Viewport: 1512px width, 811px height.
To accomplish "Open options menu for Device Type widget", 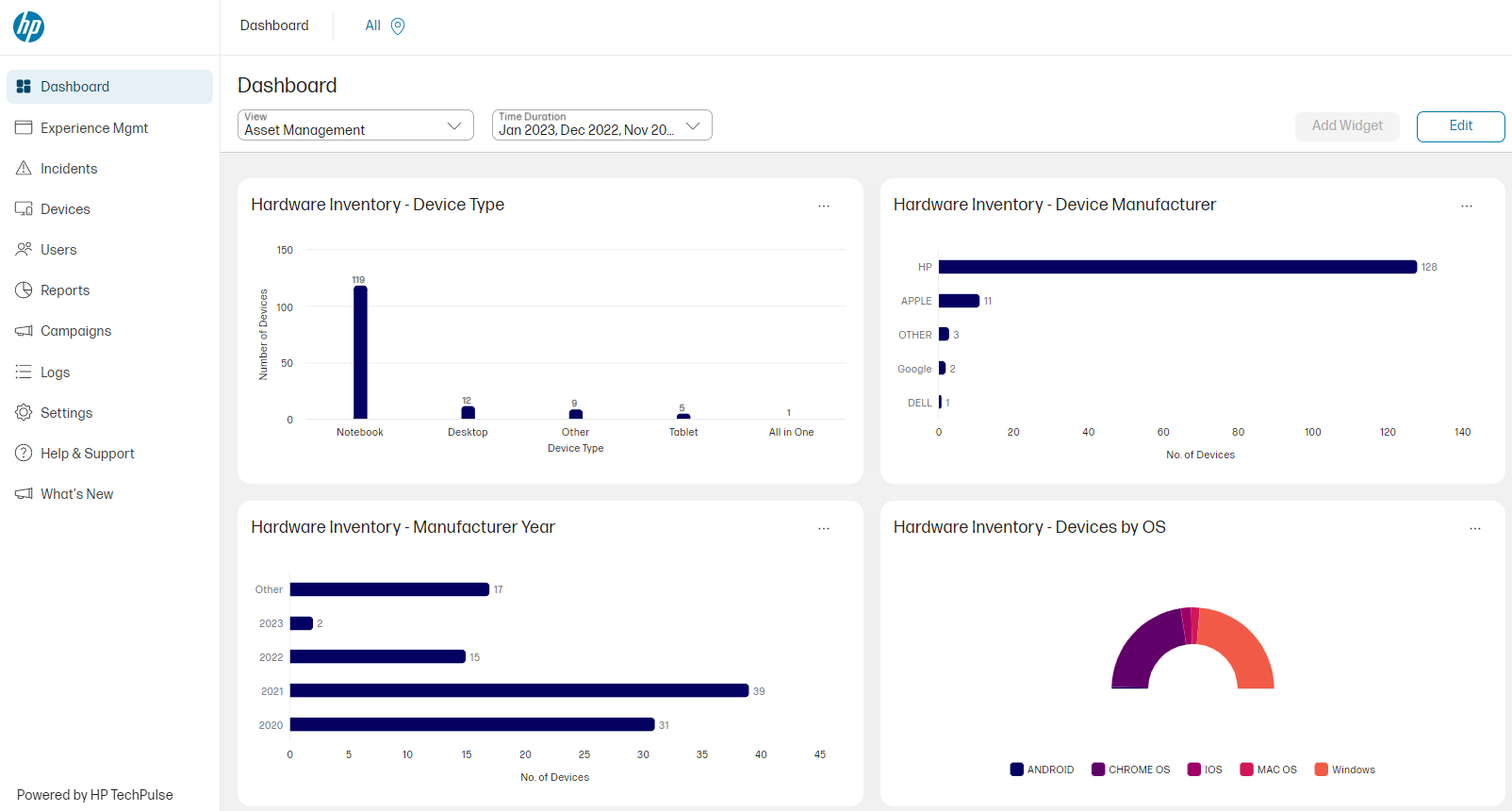I will 824,206.
